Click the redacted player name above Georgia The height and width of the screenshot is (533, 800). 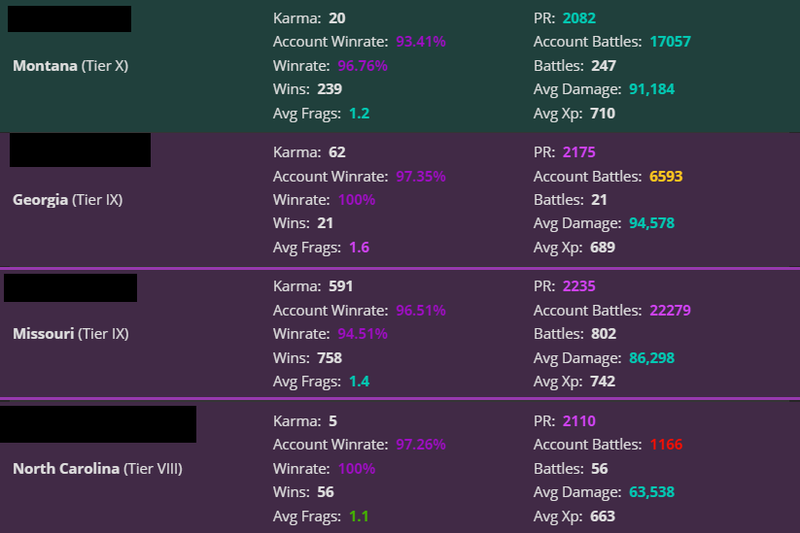coord(80,150)
